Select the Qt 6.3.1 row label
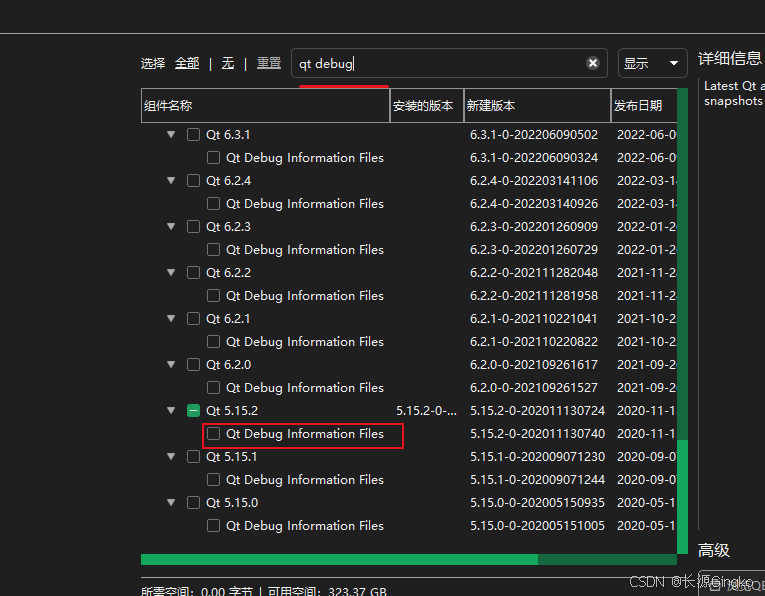The height and width of the screenshot is (596, 765). [228, 135]
